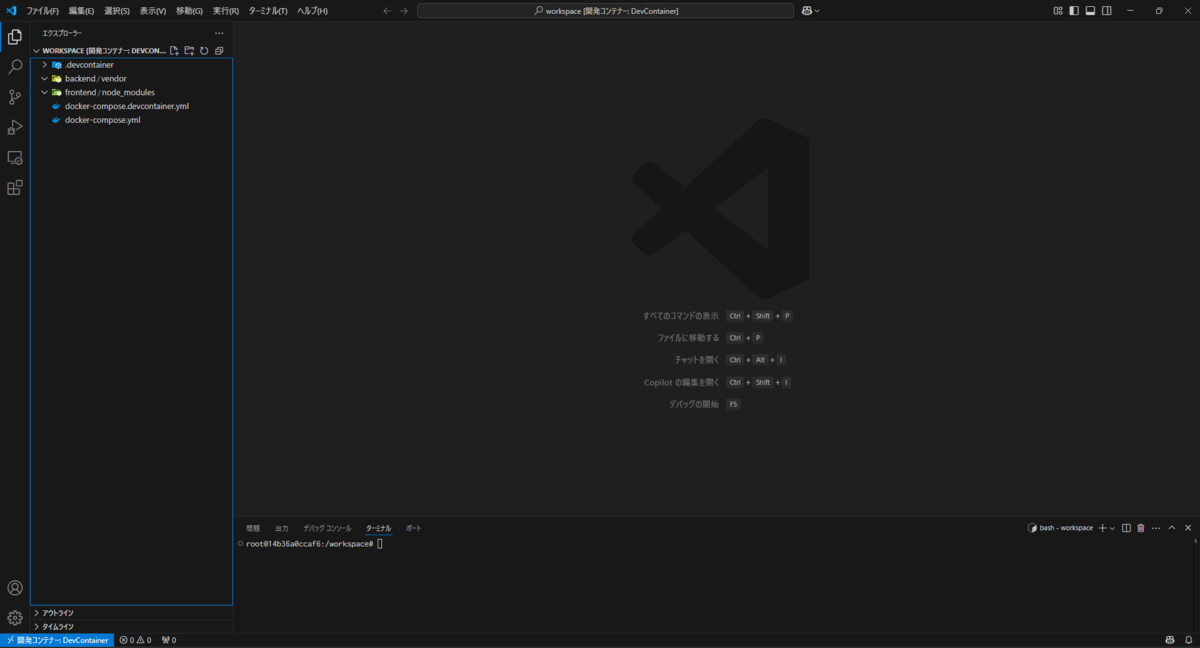Refresh the explorer file tree

(204, 50)
